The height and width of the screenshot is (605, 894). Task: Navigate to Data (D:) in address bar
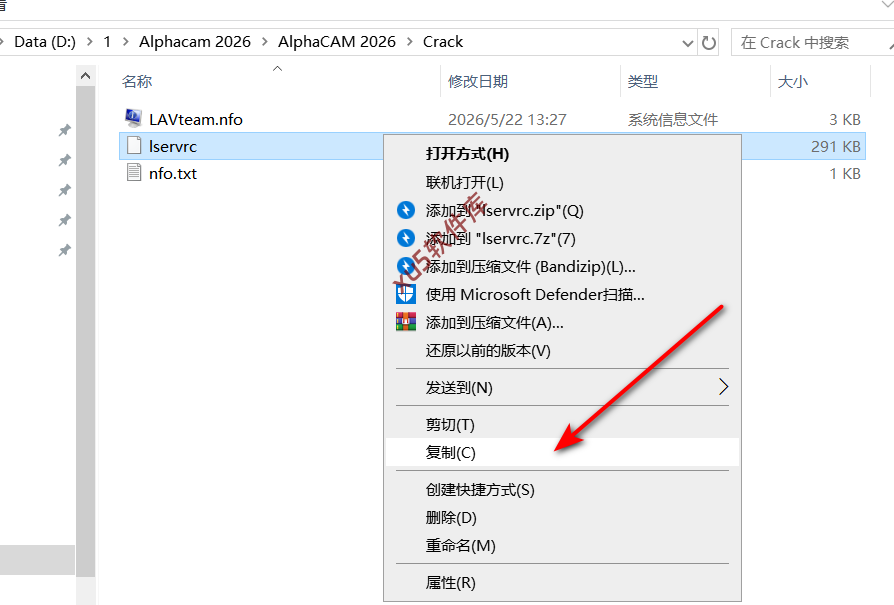[x=45, y=42]
